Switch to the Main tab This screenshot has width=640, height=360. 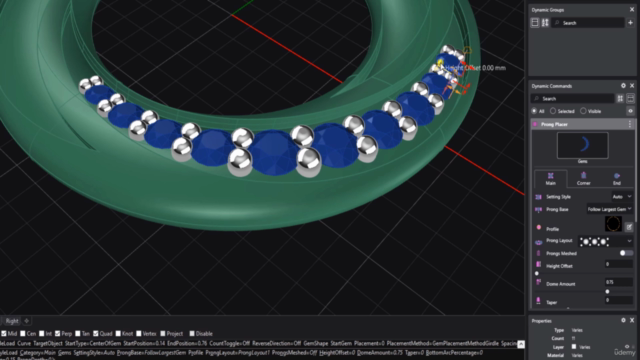coord(551,179)
